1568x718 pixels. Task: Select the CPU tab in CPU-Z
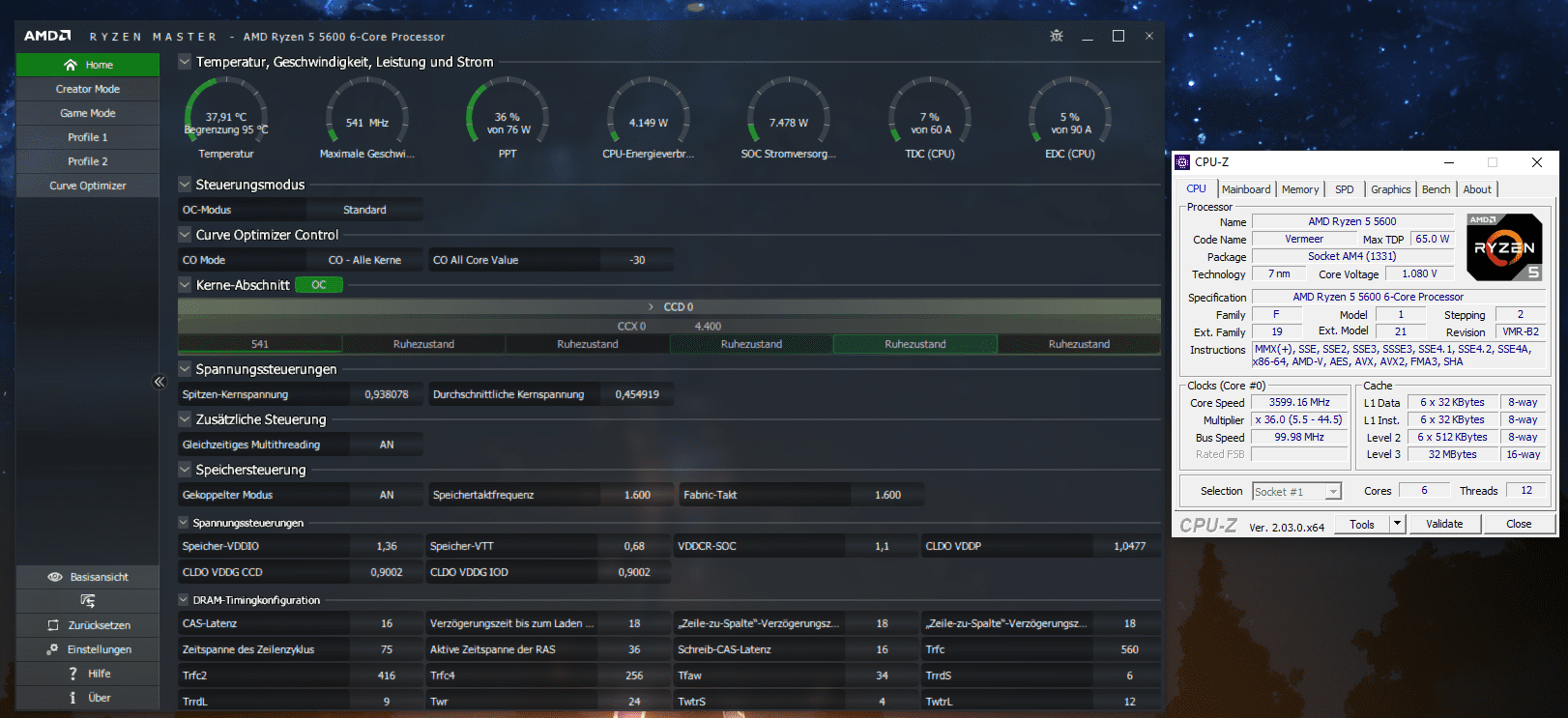pos(1197,188)
